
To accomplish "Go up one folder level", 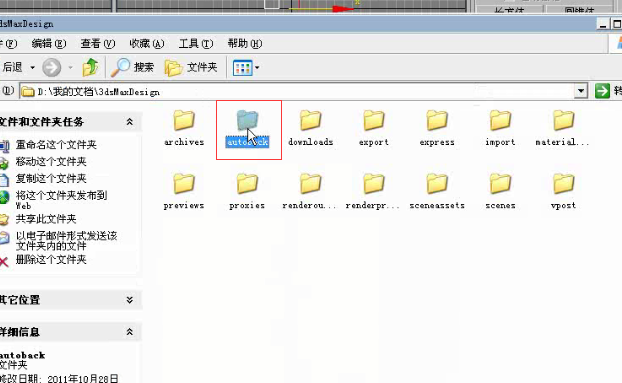I will pos(90,67).
